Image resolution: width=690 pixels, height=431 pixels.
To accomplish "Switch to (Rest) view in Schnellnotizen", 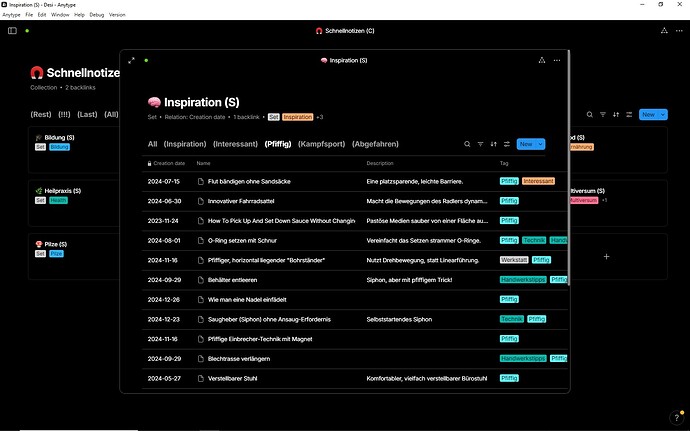I will click(x=41, y=114).
